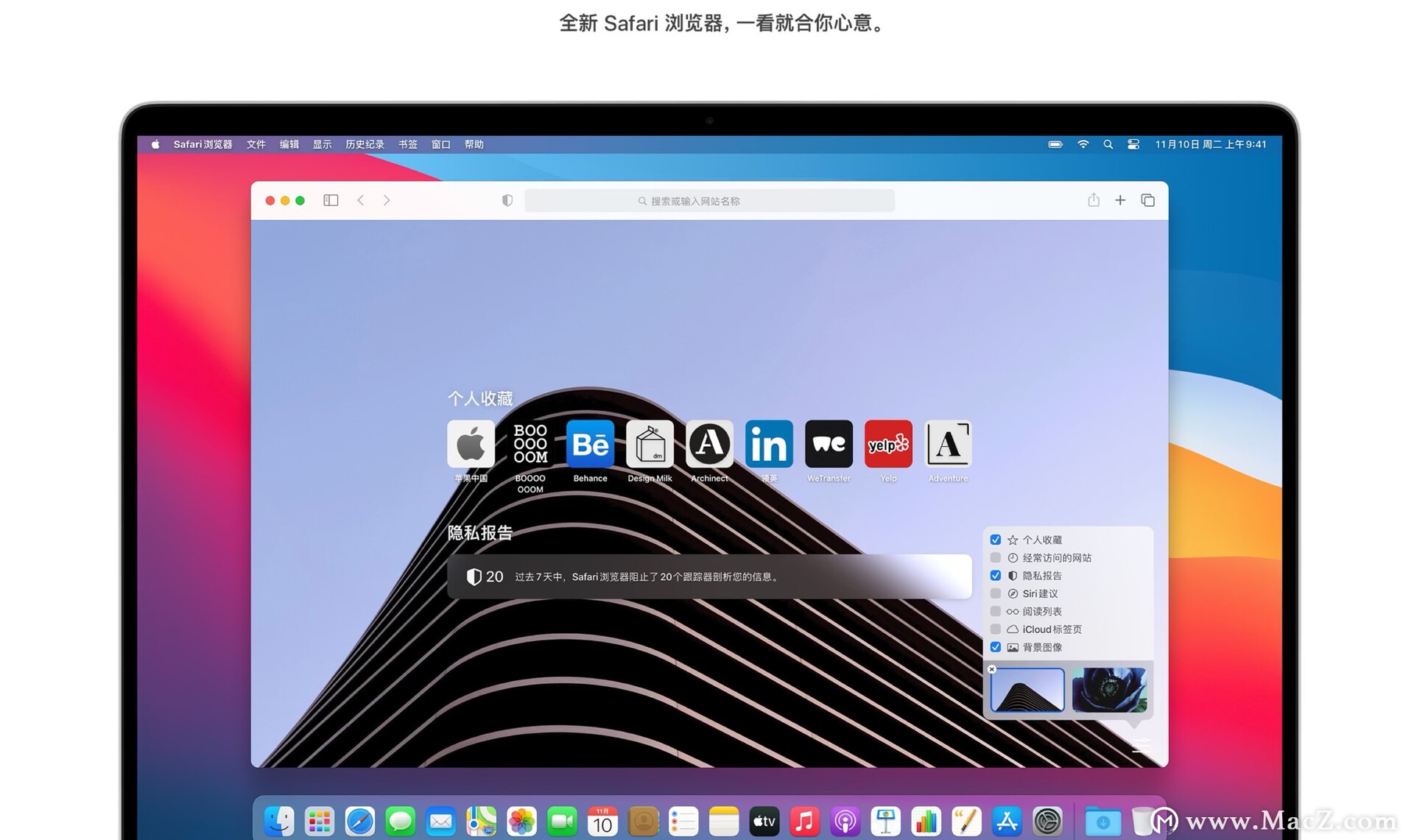The width and height of the screenshot is (1414, 840).
Task: Enable the Siri建议 checkbox
Action: coord(996,593)
